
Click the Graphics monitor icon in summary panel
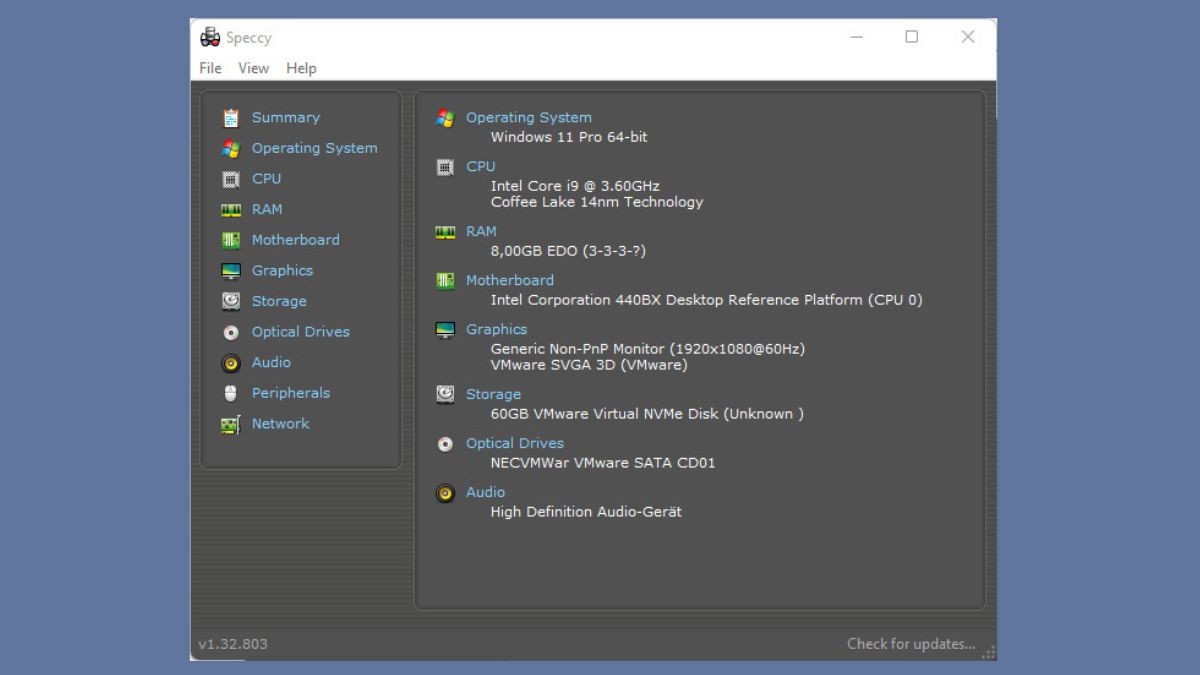click(445, 330)
